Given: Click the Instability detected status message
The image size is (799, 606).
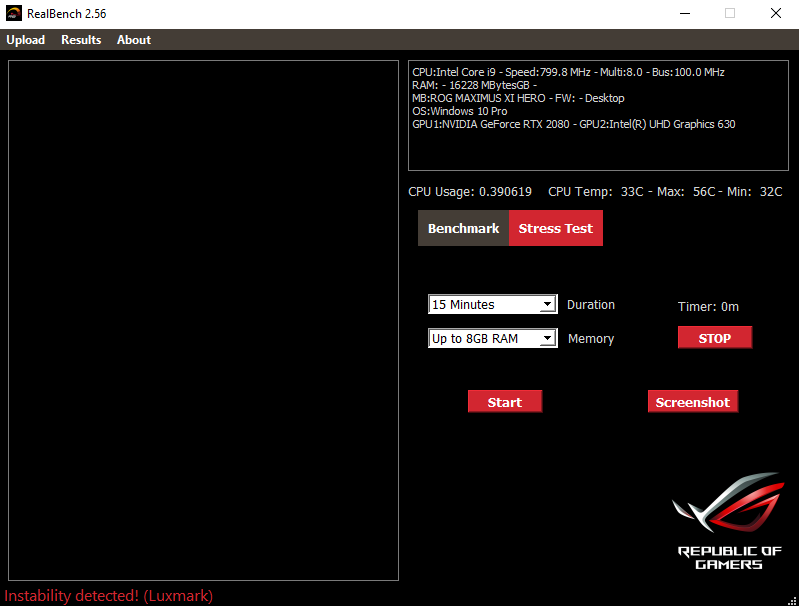Looking at the screenshot, I should point(109,596).
